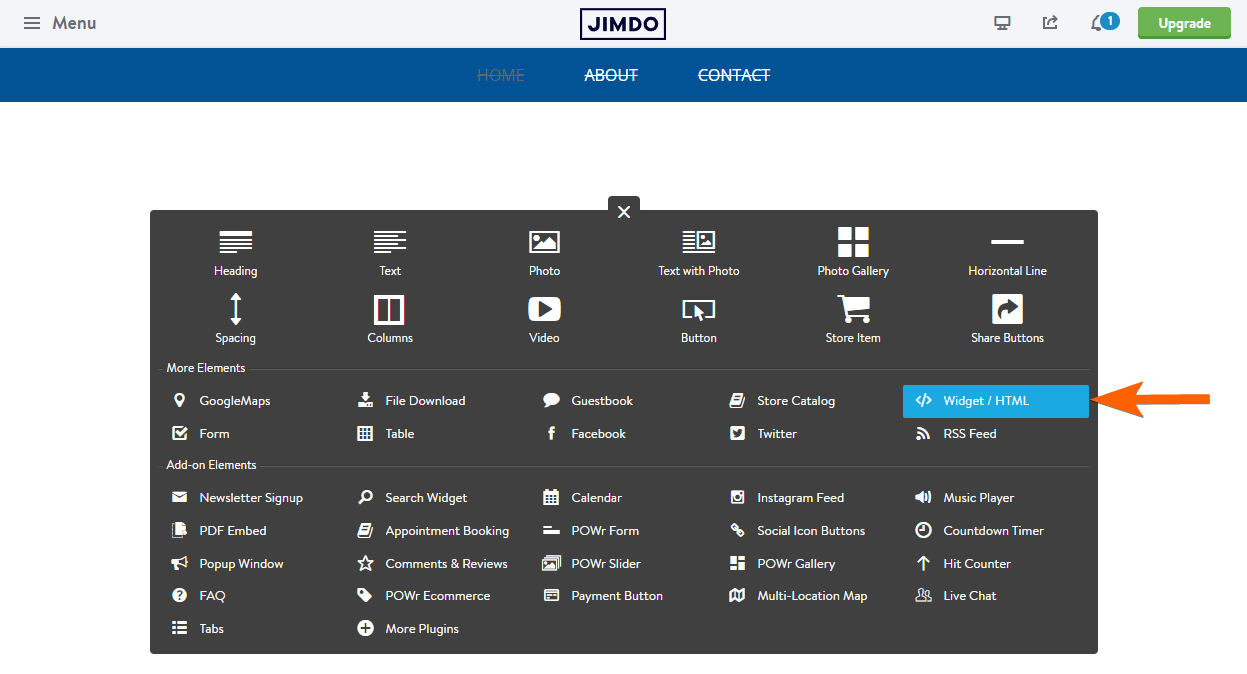Screen dimensions: 1247x674
Task: Insert a Button element
Action: point(699,319)
